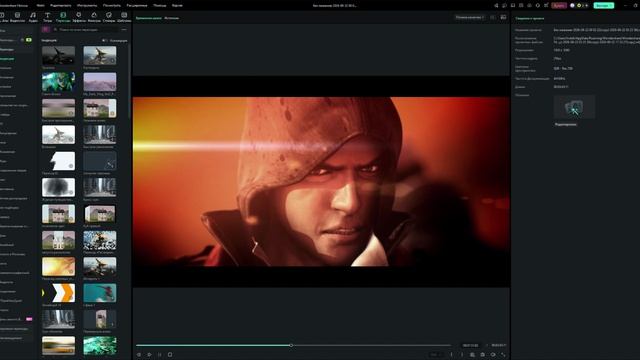Seek using the preview progress bar handle
This screenshot has height=360, width=640.
[291, 345]
